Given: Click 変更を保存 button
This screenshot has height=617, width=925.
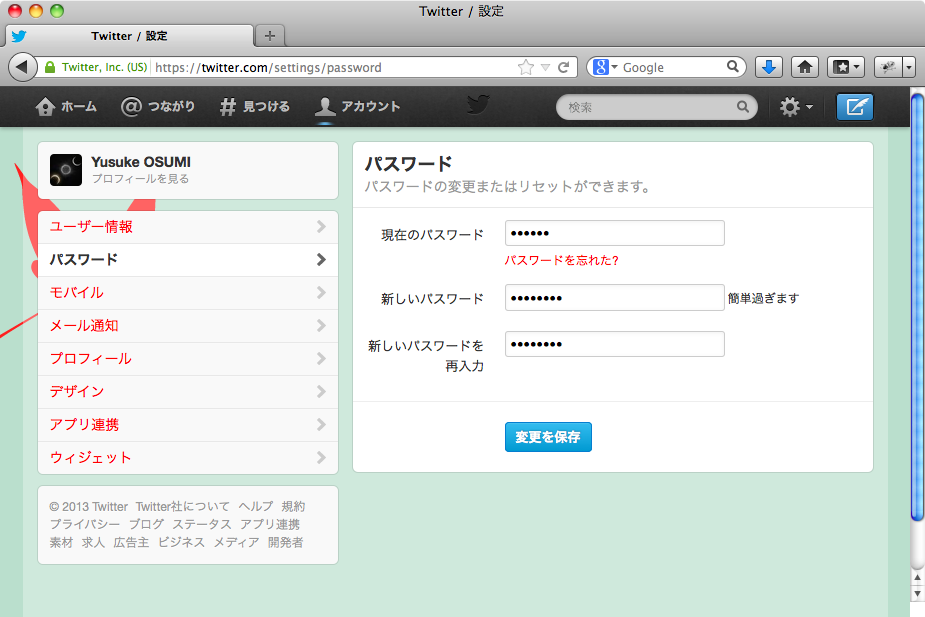Looking at the screenshot, I should tap(548, 437).
